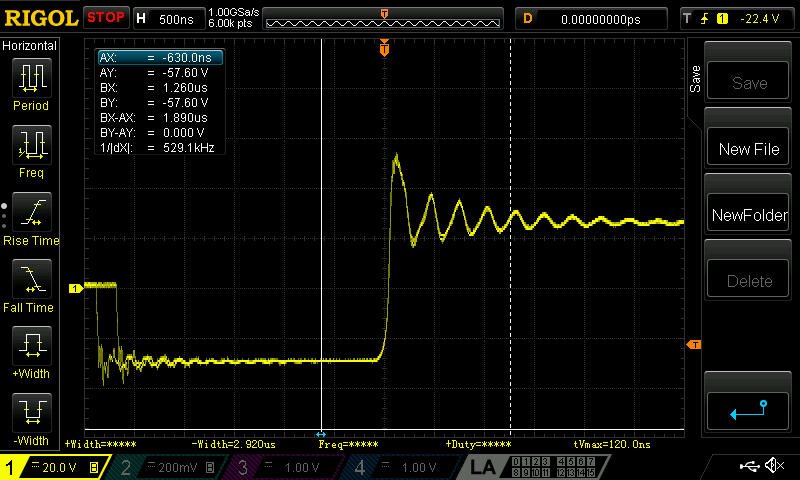The image size is (800, 480).
Task: Select the +Width measurement icon
Action: tap(32, 345)
